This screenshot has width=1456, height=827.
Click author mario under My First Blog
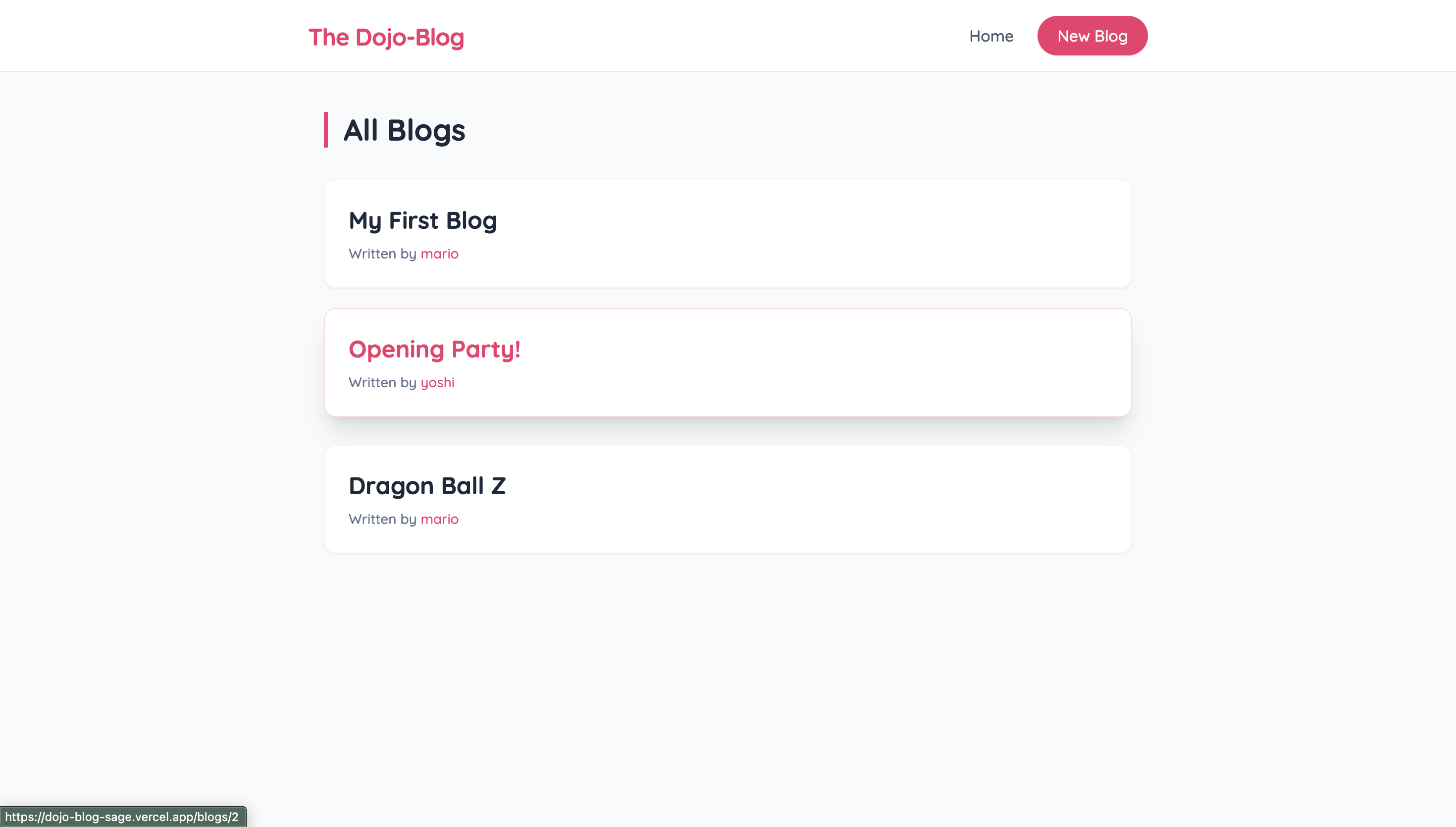pos(440,254)
